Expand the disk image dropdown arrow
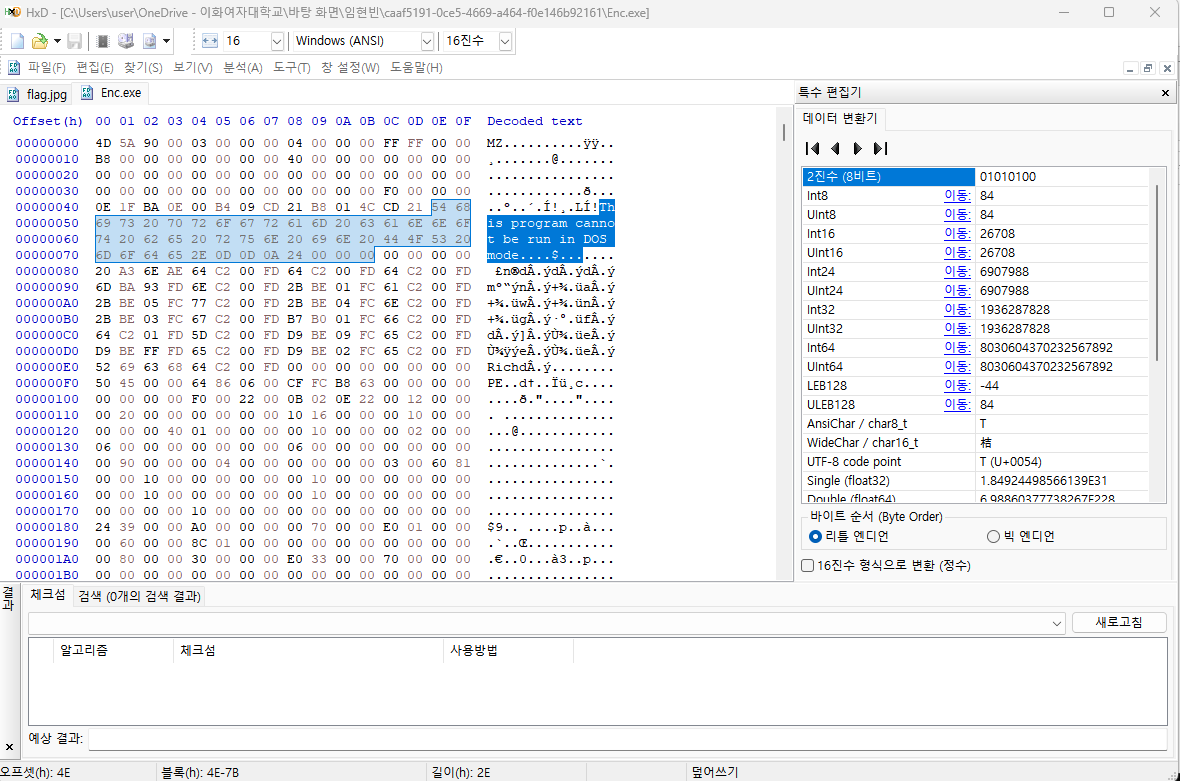The height and width of the screenshot is (781, 1180). (166, 41)
